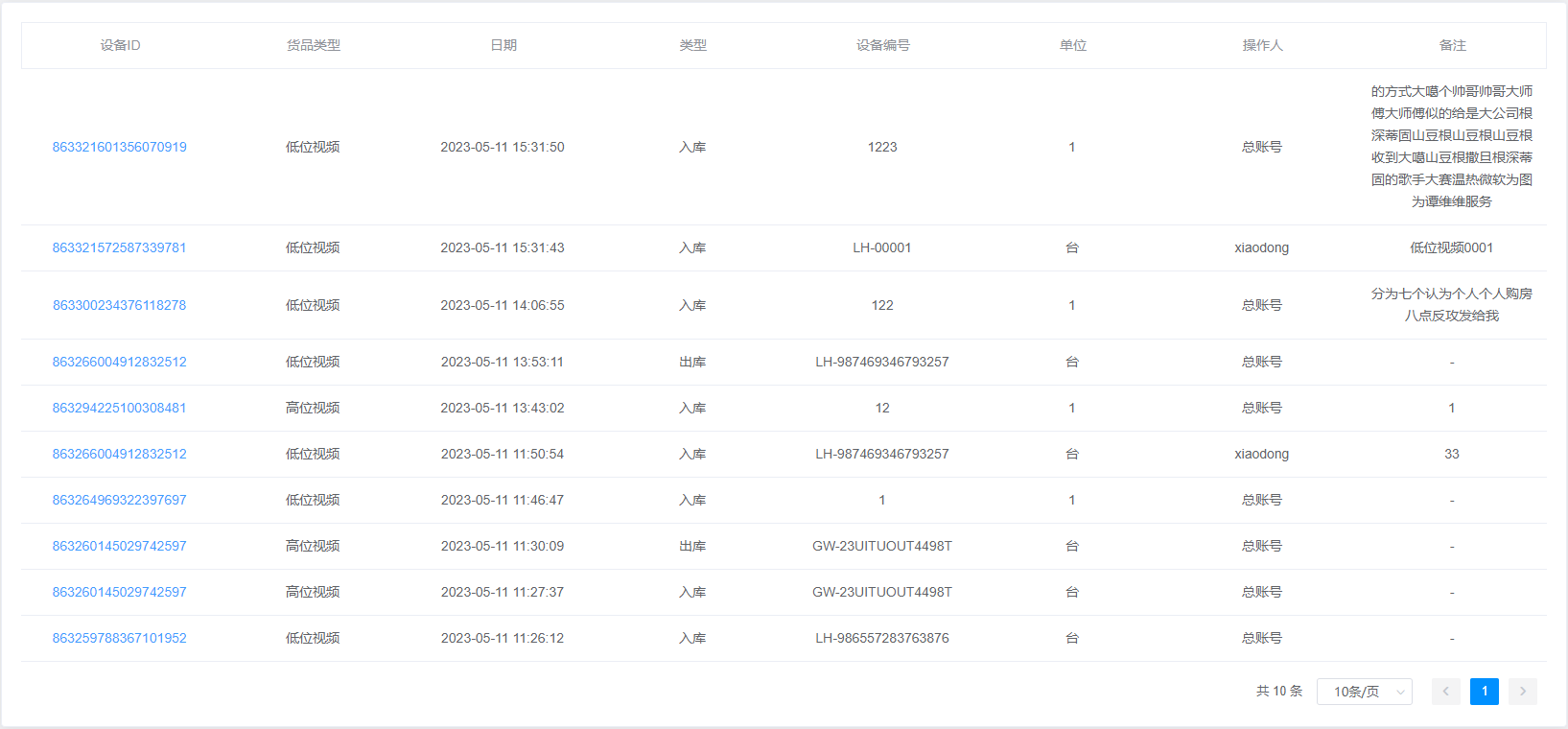The width and height of the screenshot is (1568, 729).
Task: Open device ID 863321572587339781 link
Action: coord(119,247)
